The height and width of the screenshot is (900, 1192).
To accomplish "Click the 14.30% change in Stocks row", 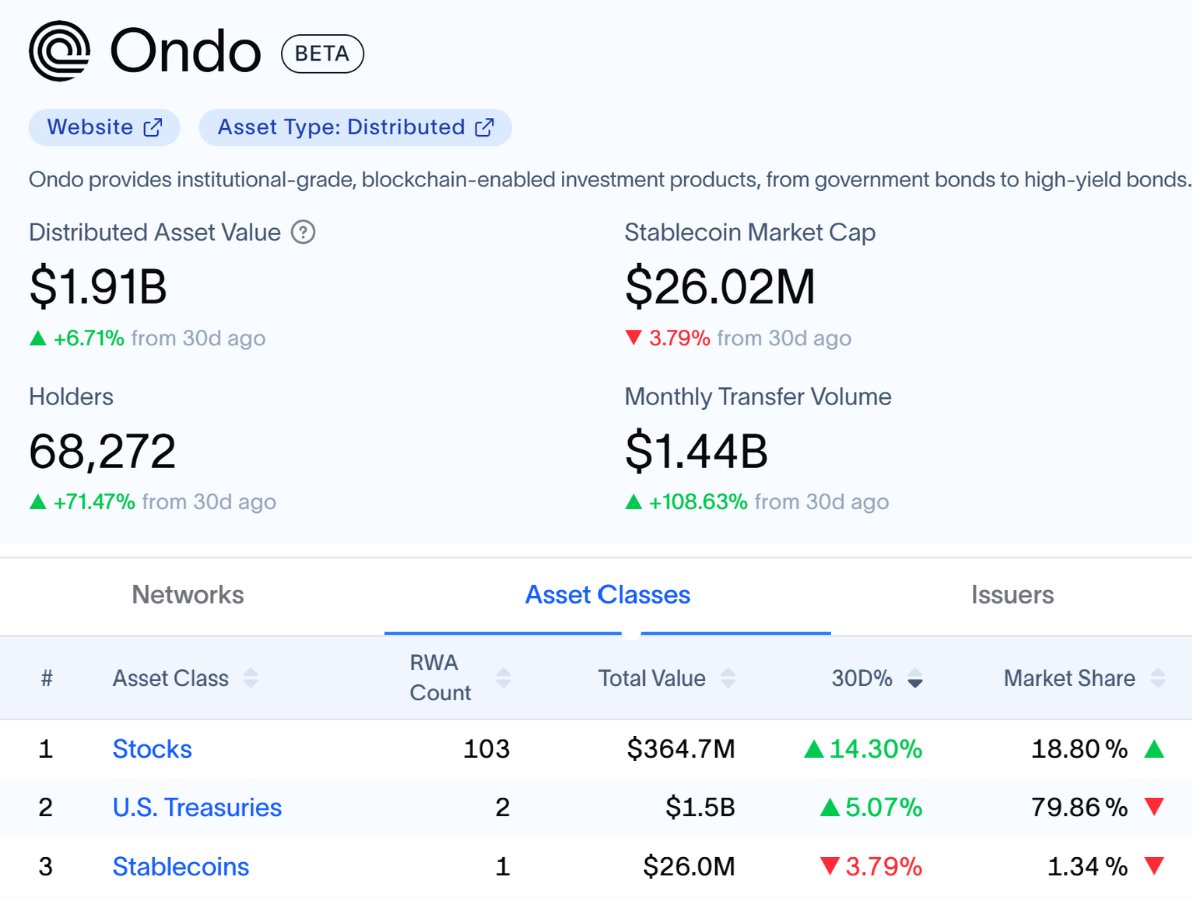I will coord(875,749).
